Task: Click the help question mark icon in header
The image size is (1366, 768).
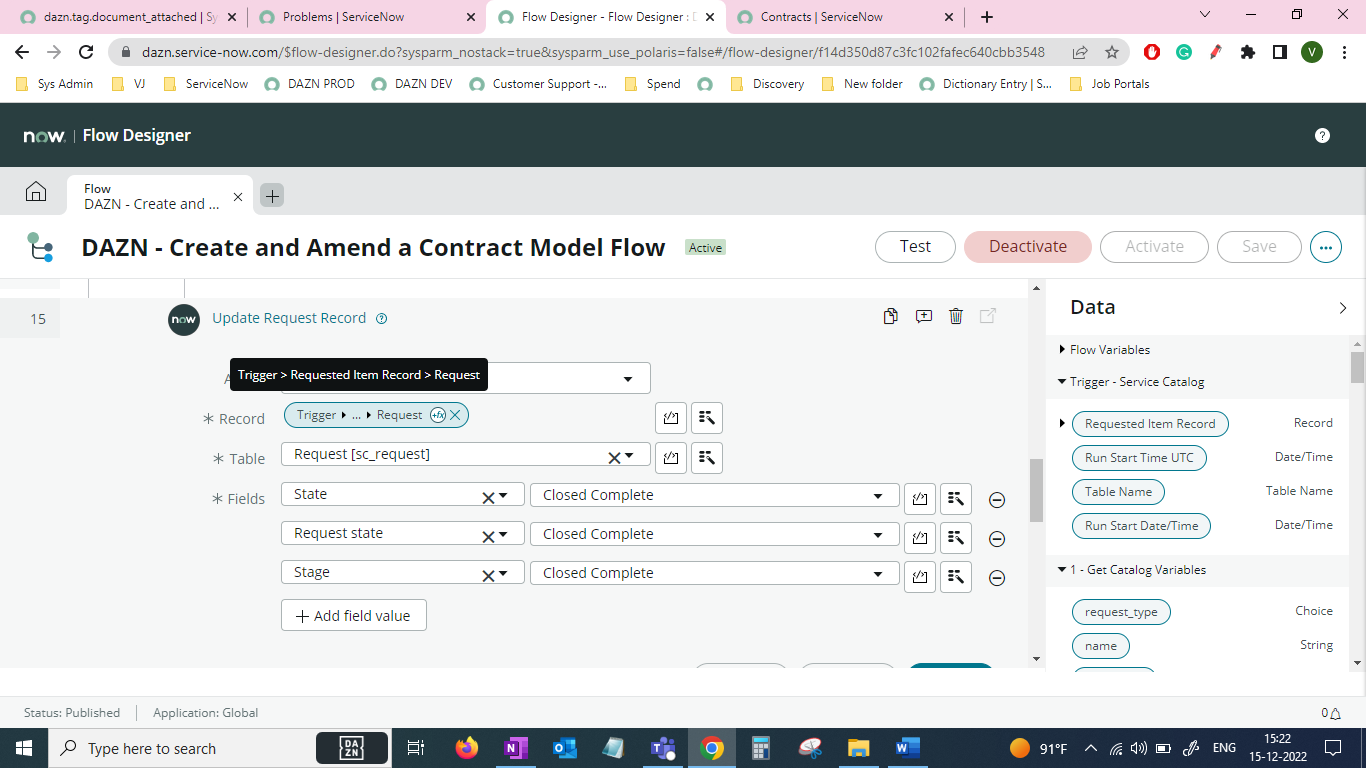Action: pos(1322,135)
